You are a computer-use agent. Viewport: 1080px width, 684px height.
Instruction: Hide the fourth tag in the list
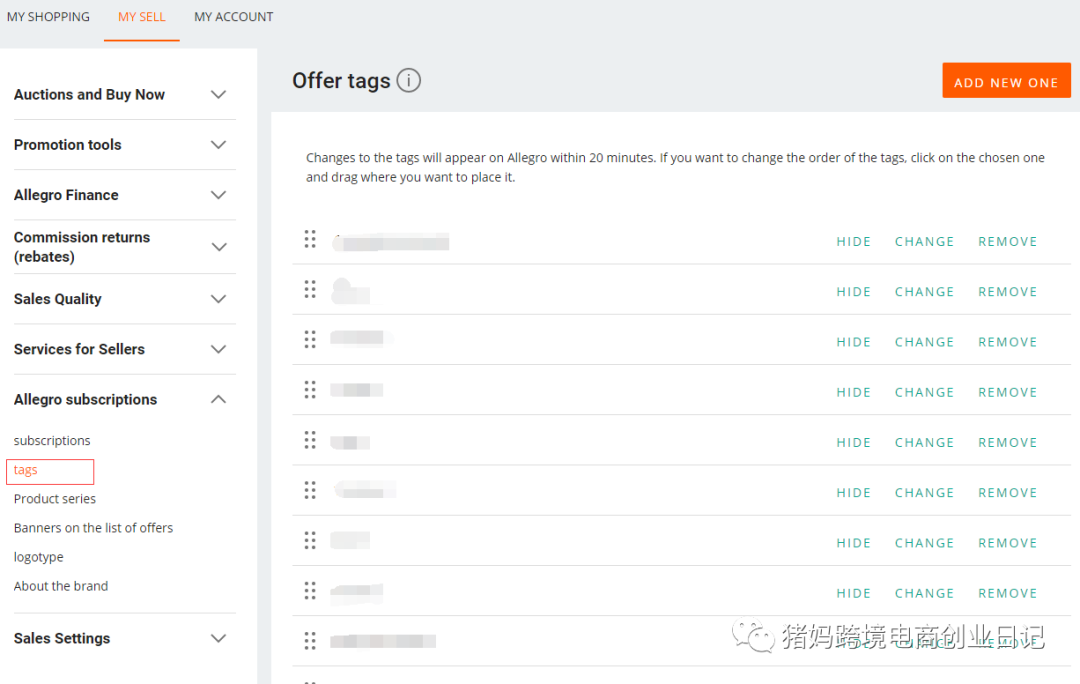click(x=853, y=393)
